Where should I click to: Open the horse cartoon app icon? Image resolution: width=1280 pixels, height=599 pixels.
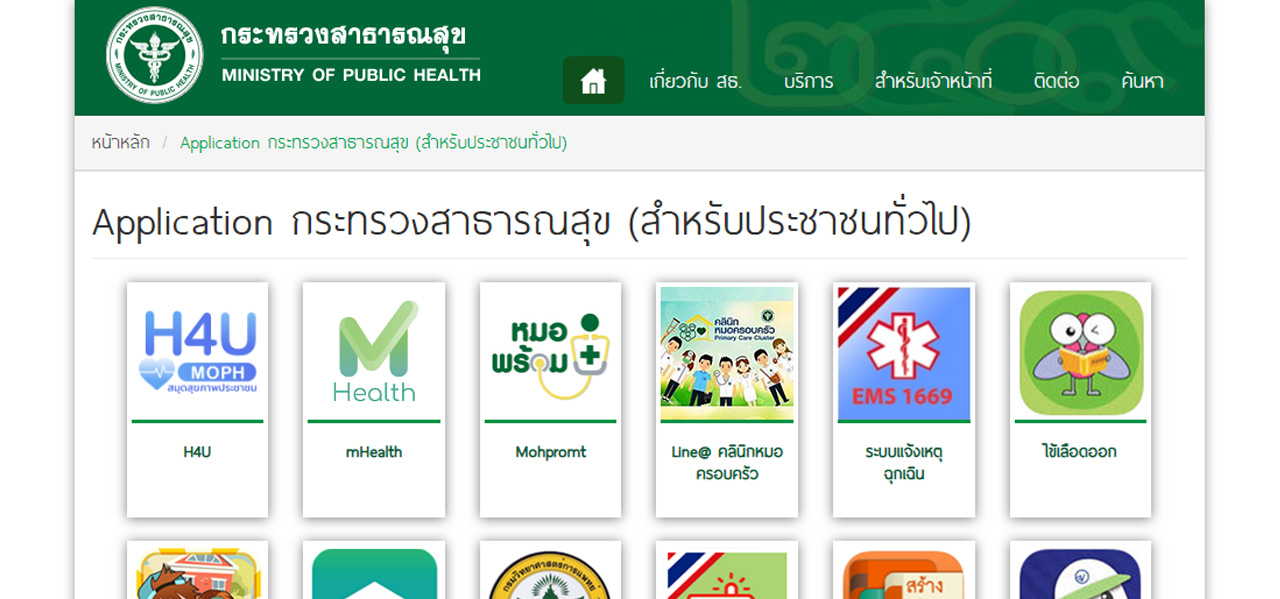coord(197,572)
